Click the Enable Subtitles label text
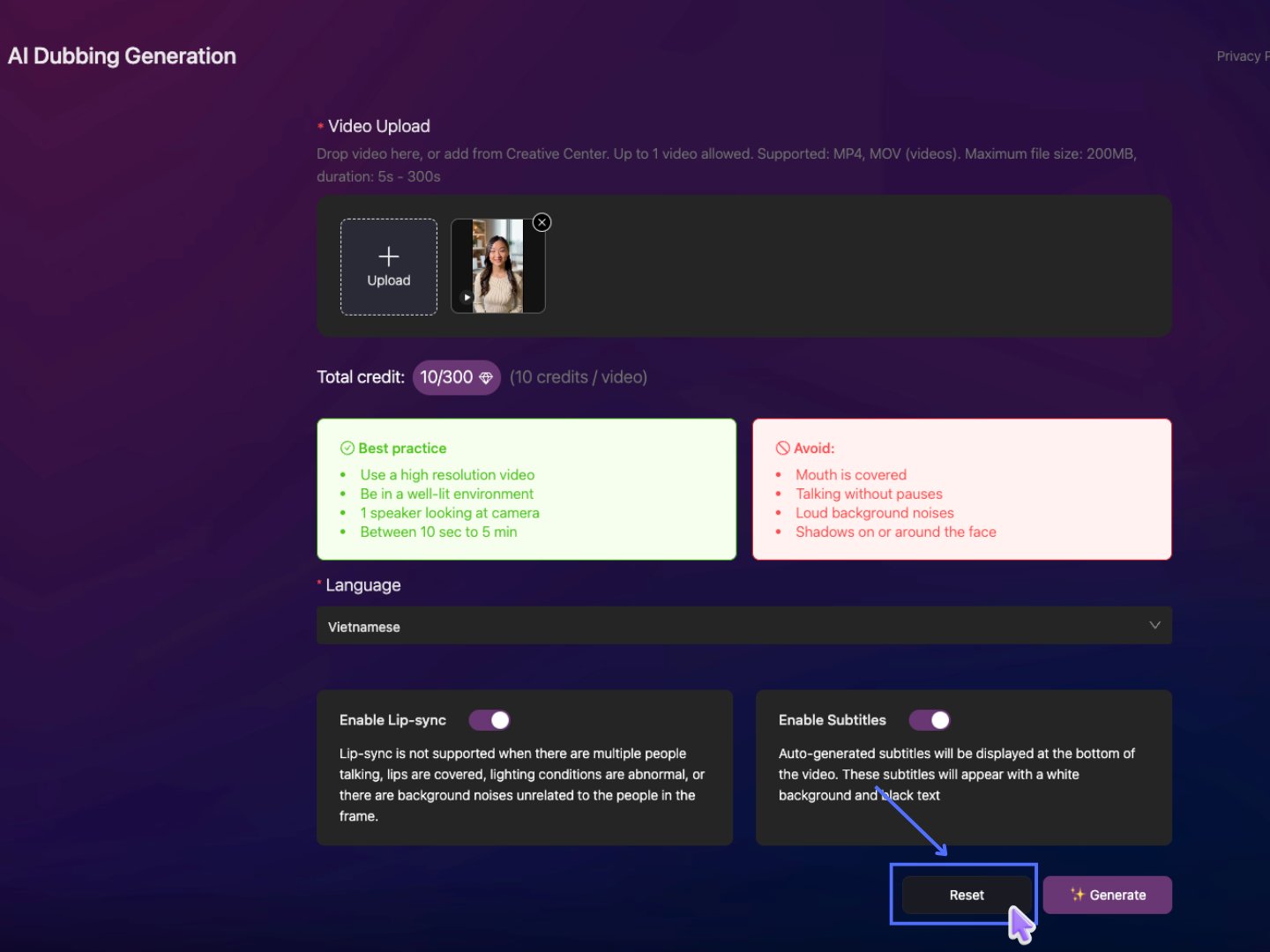 832,720
